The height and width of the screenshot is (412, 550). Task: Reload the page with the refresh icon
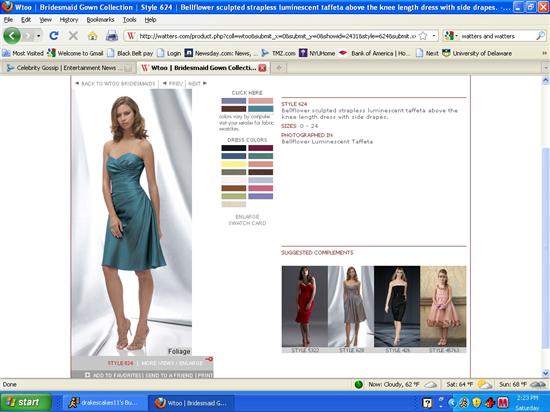click(54, 36)
